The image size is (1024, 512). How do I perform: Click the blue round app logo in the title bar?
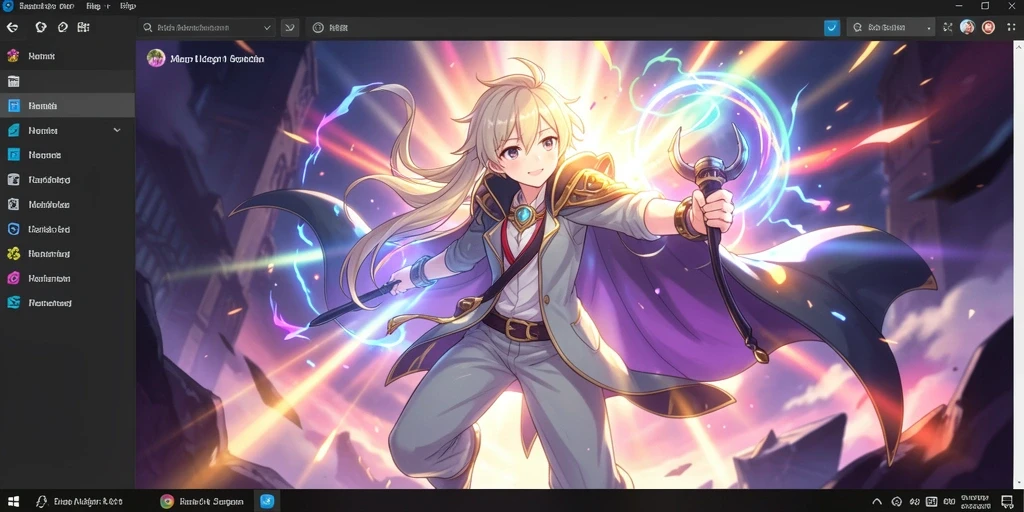click(8, 6)
